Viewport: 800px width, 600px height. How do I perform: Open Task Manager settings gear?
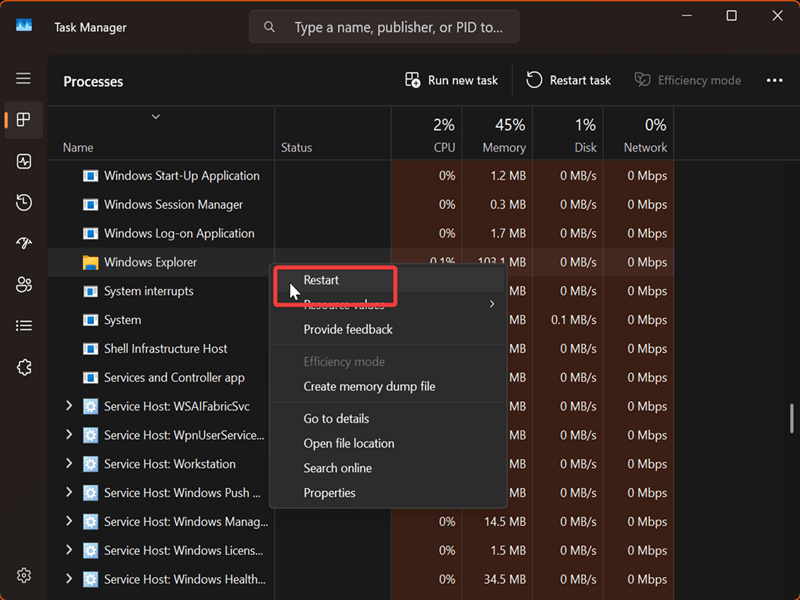tap(24, 575)
